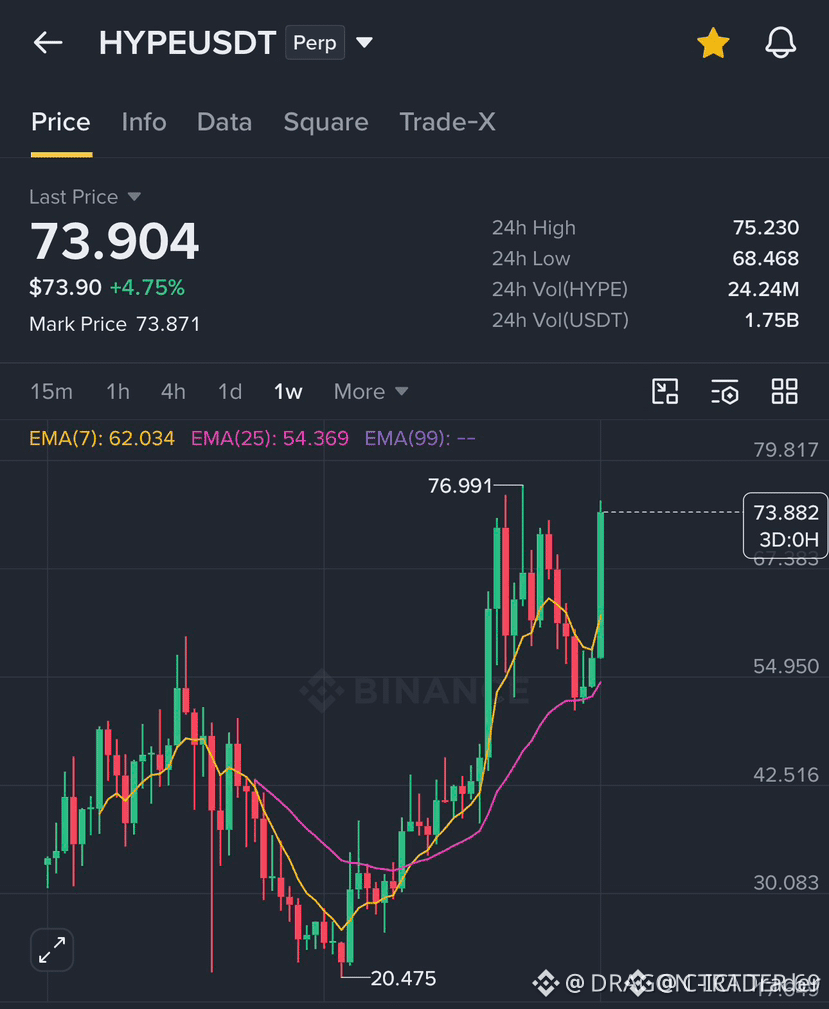Tap the EMA(7): 62.034 indicator label
Image resolution: width=829 pixels, height=1009 pixels.
(102, 438)
